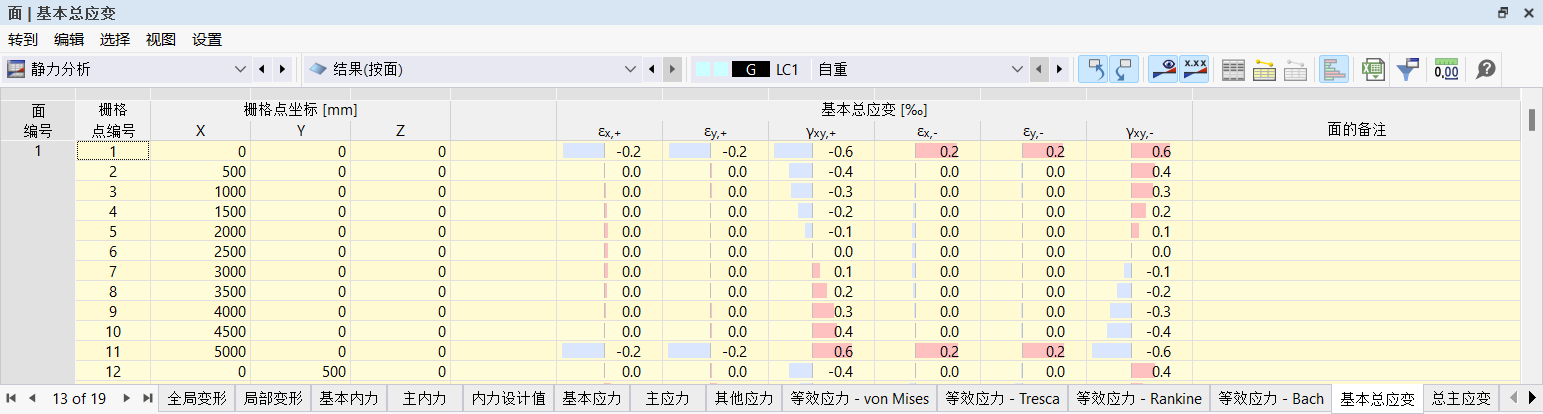Screen dimensions: 1543x414
Task: Go to next load case arrow
Action: click(1059, 69)
